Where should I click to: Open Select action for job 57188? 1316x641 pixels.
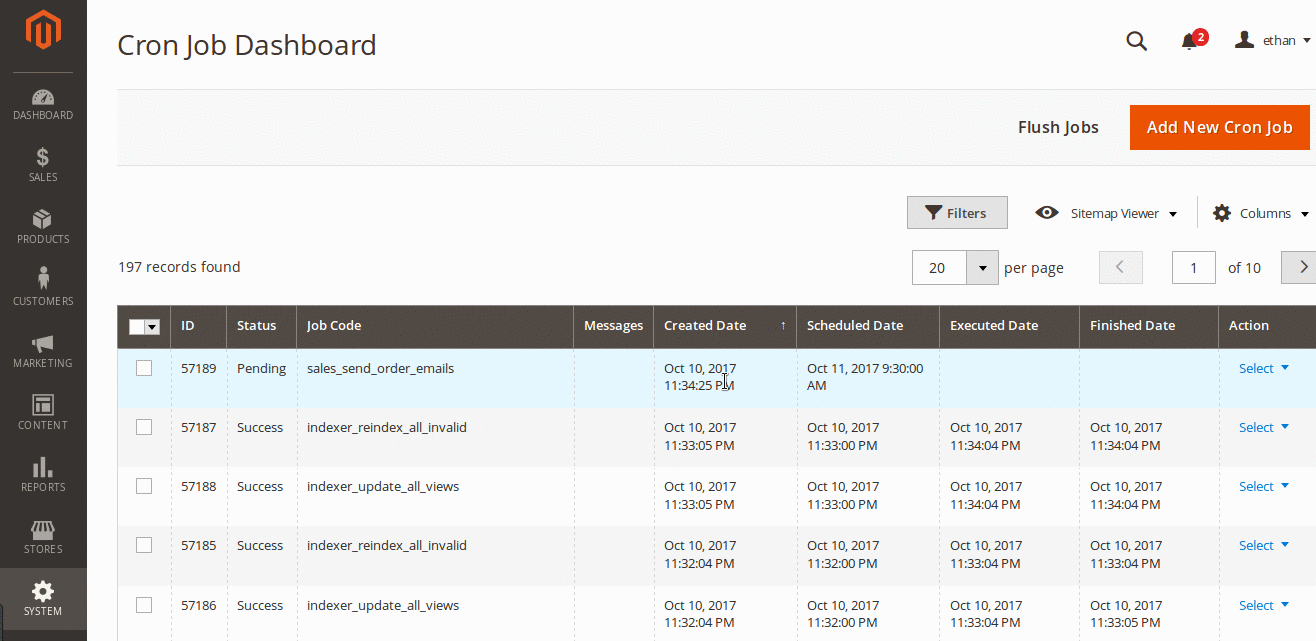click(x=1264, y=486)
